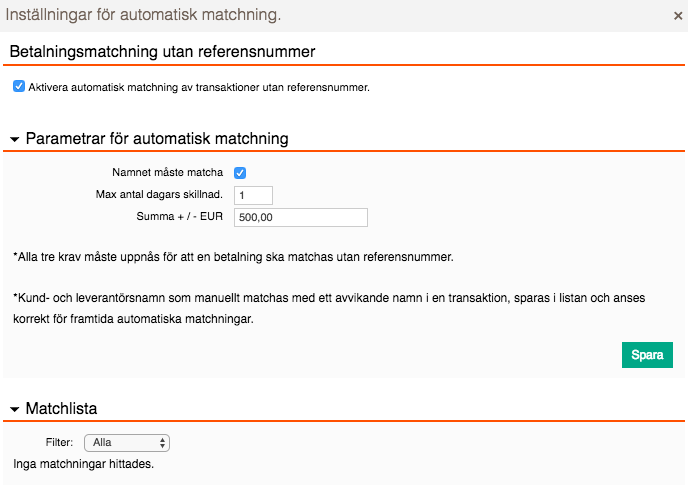The width and height of the screenshot is (688, 487).
Task: Click the Namnet måste matcha label
Action: [168, 172]
